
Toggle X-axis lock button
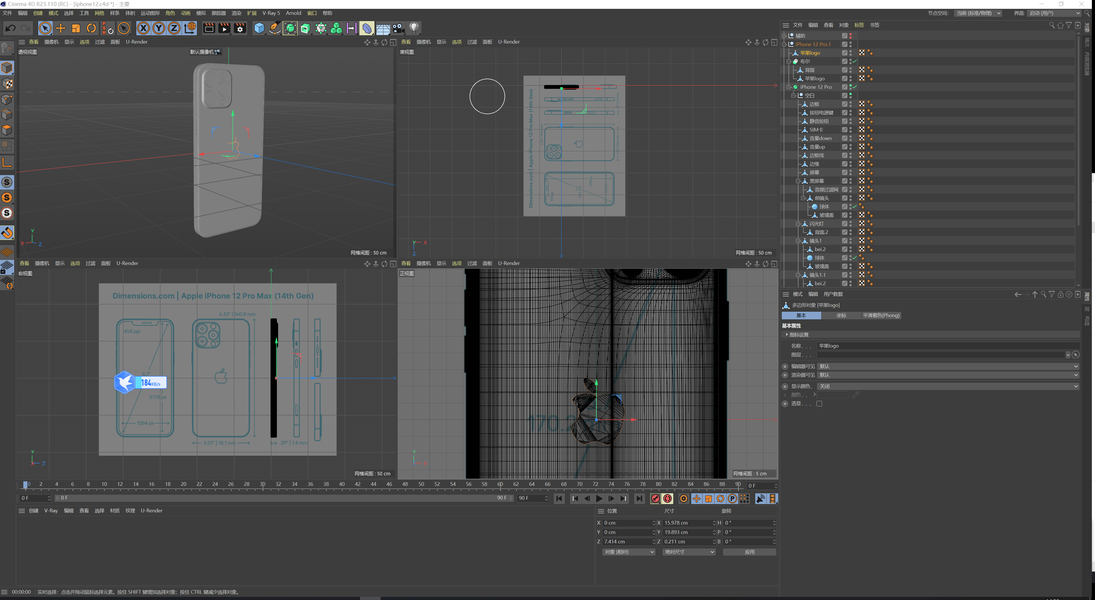pyautogui.click(x=144, y=28)
